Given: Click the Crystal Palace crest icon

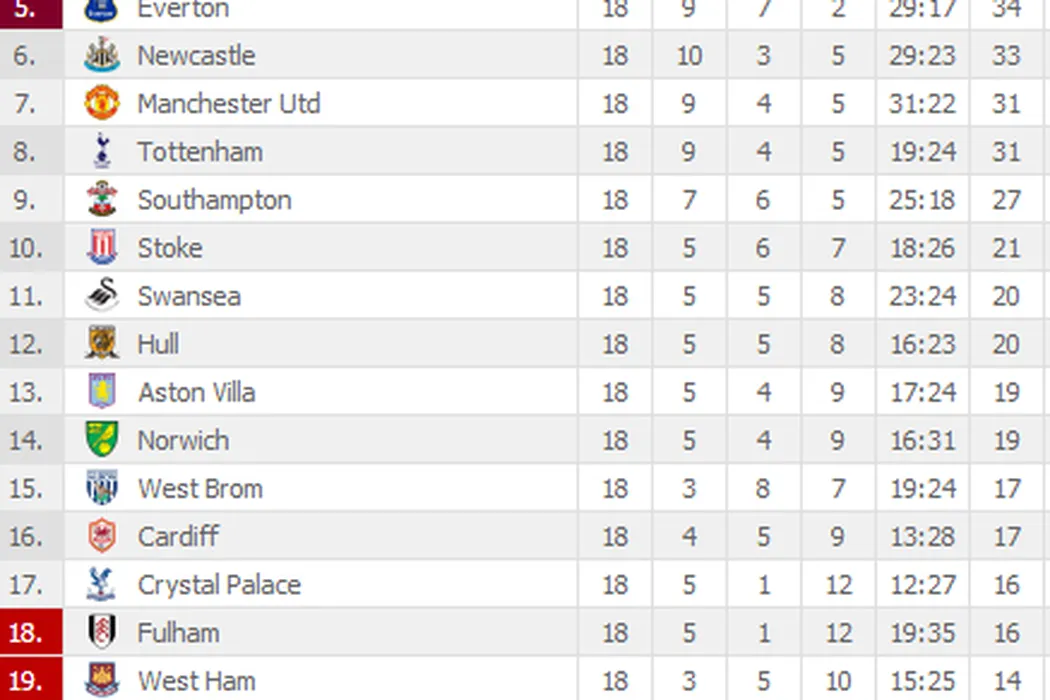Looking at the screenshot, I should (x=101, y=585).
